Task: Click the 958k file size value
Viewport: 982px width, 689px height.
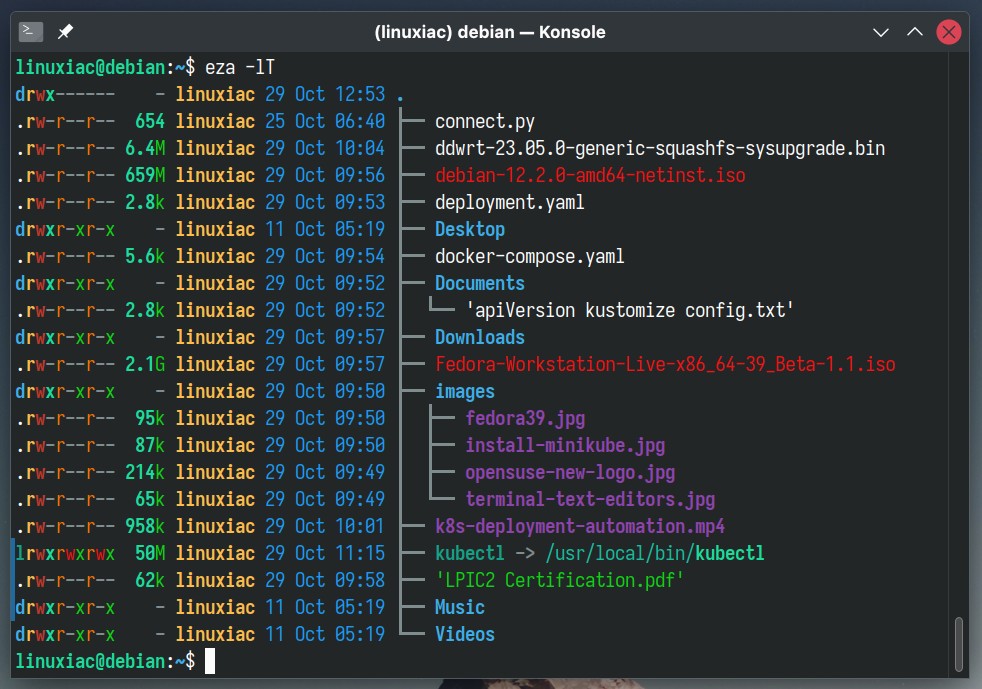Action: coord(145,526)
